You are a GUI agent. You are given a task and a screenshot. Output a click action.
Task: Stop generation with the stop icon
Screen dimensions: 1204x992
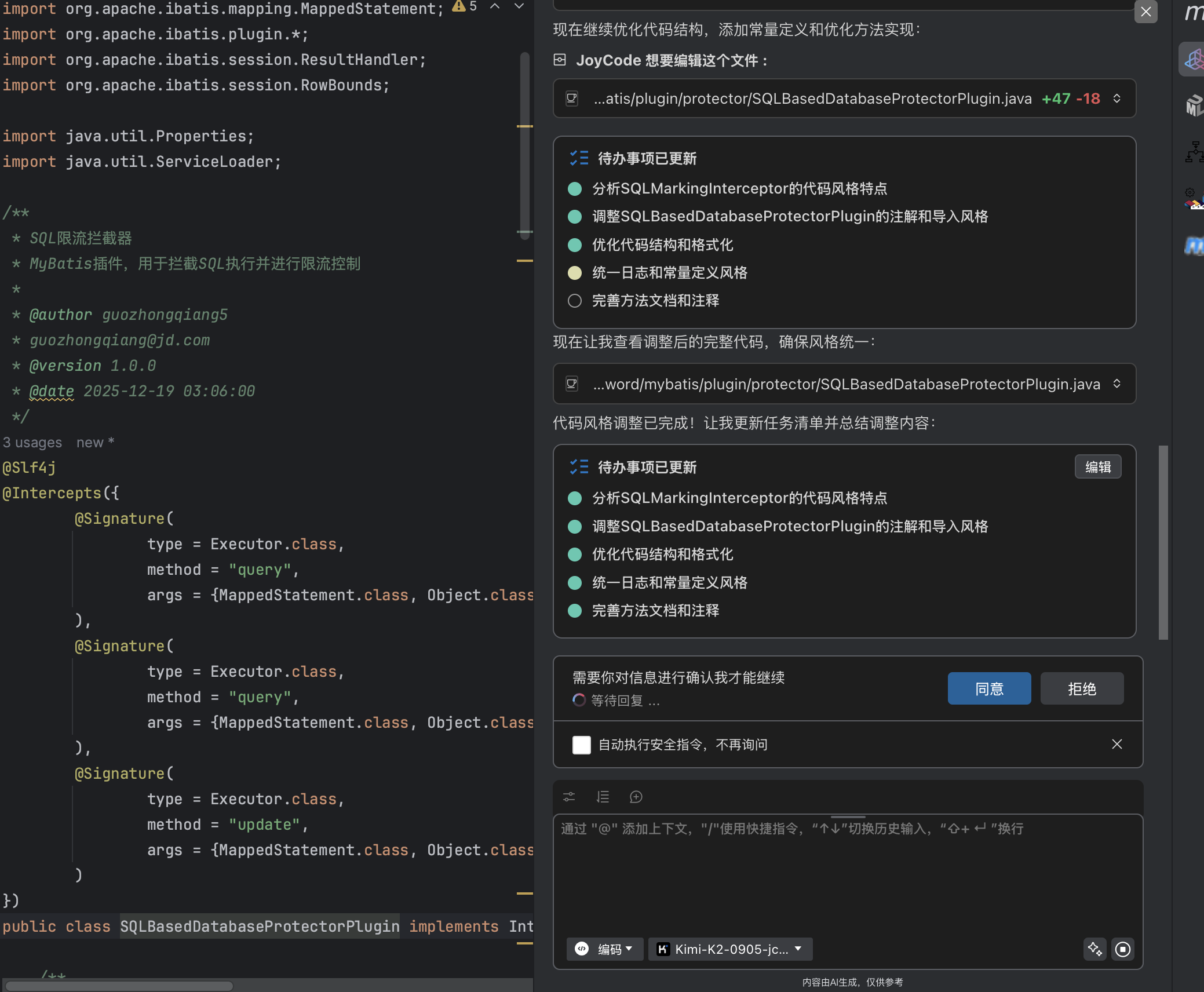pos(1122,949)
